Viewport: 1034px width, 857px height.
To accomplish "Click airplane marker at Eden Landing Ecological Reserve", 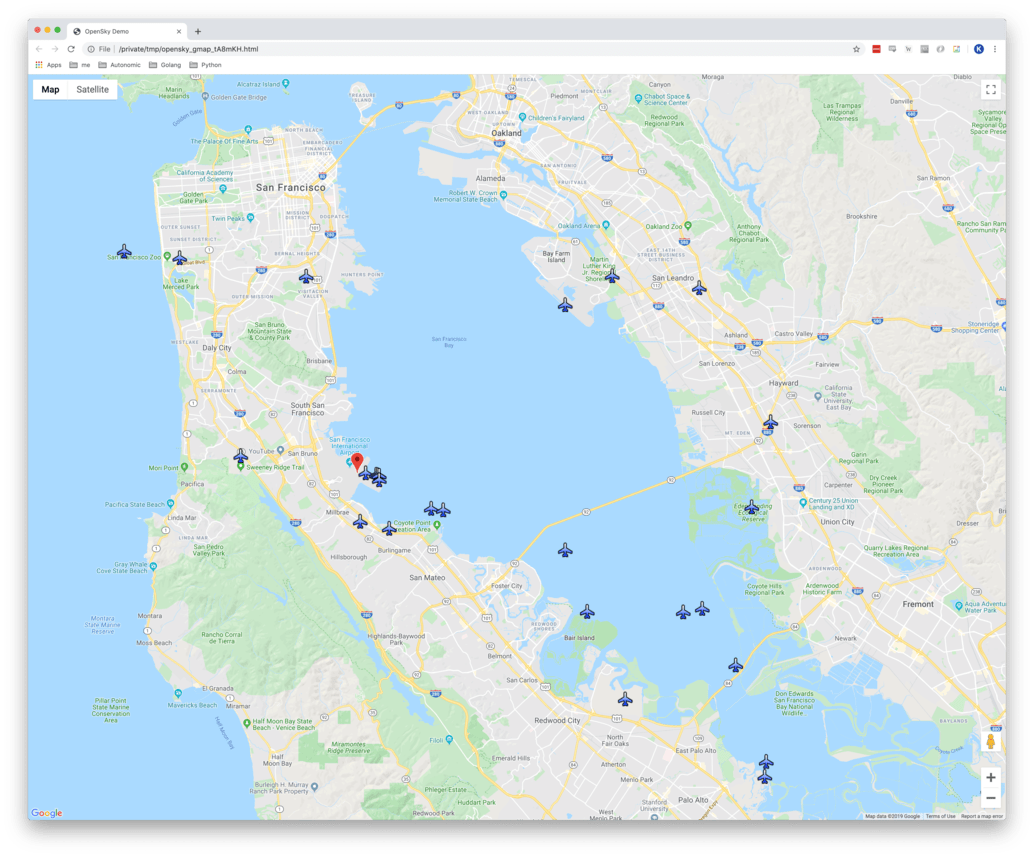I will [751, 506].
